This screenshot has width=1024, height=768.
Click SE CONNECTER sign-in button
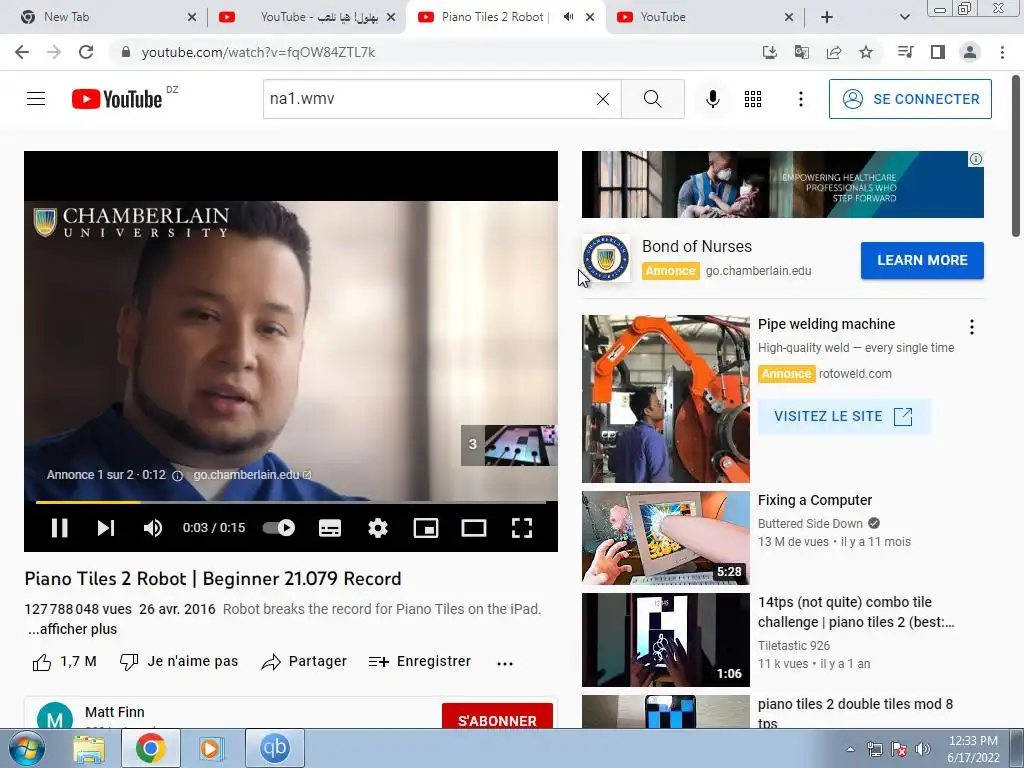(910, 99)
